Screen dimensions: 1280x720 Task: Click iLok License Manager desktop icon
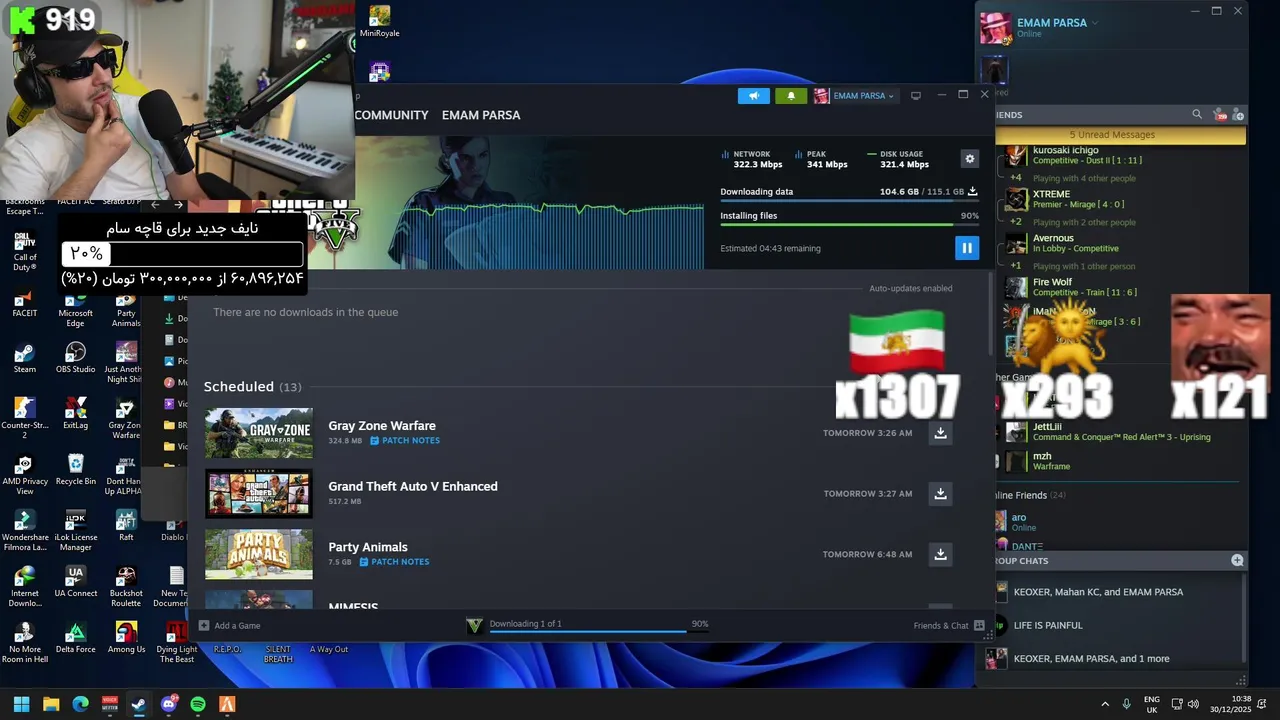[75, 530]
